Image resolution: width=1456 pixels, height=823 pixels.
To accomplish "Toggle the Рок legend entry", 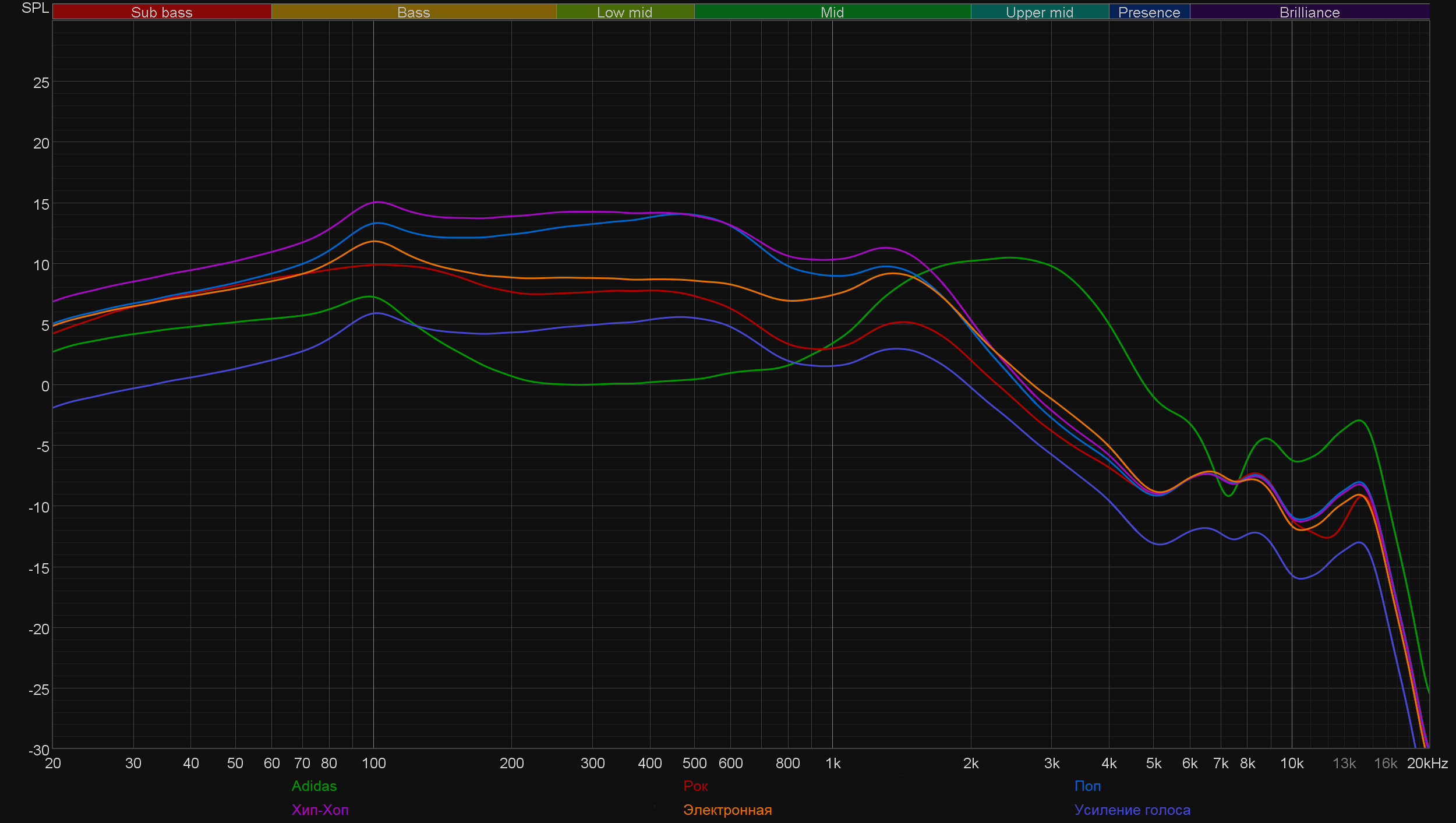I will (695, 786).
